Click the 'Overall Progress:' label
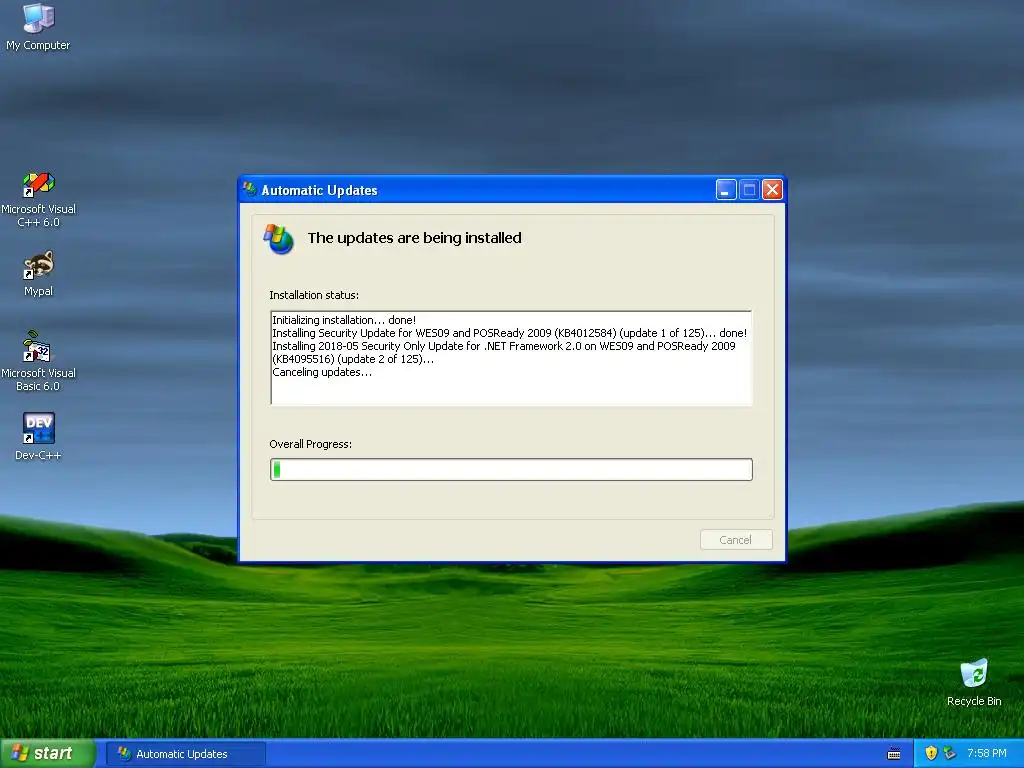1024x768 pixels. (x=311, y=444)
